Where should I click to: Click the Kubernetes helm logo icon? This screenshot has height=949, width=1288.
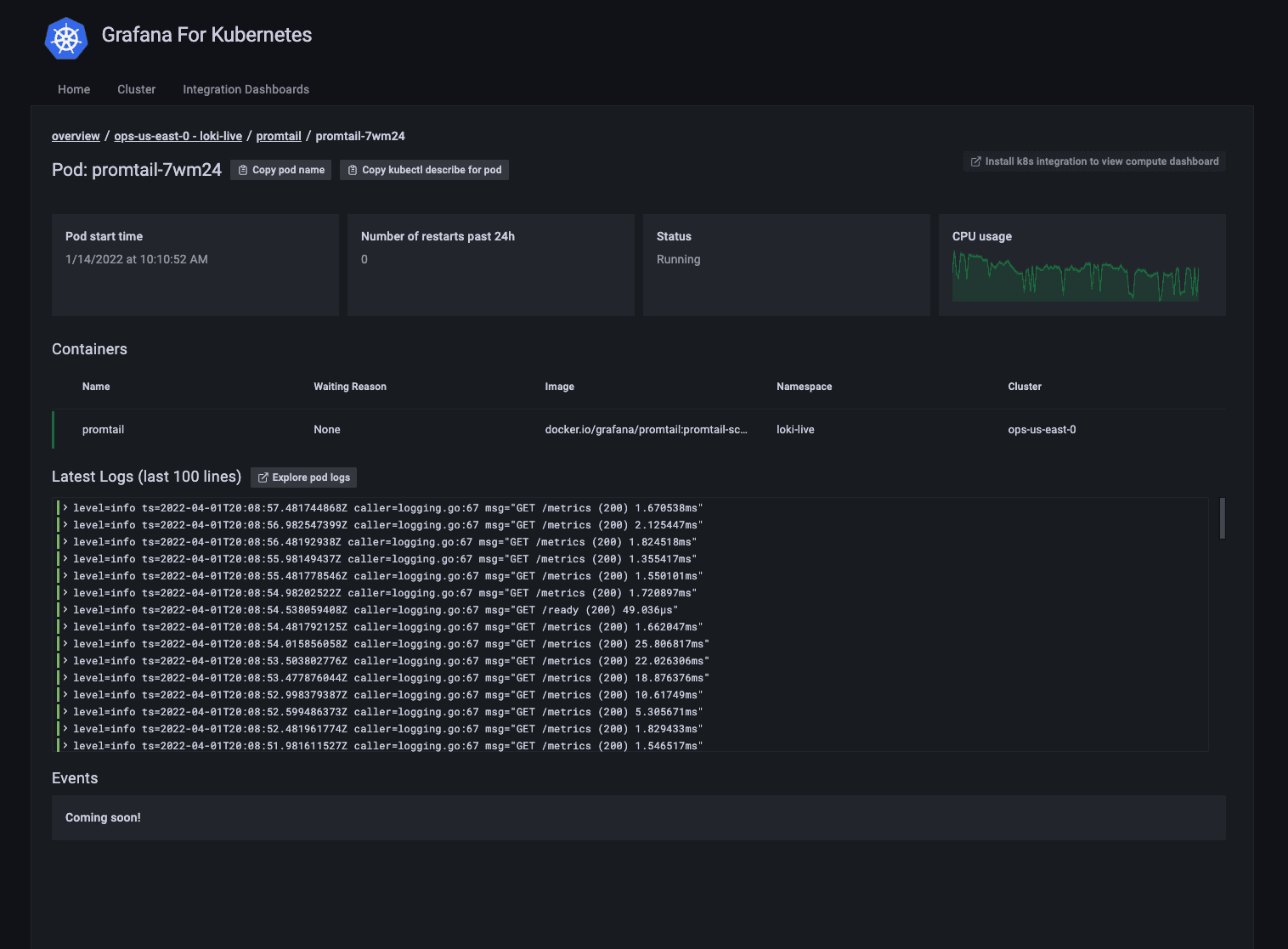[x=66, y=38]
